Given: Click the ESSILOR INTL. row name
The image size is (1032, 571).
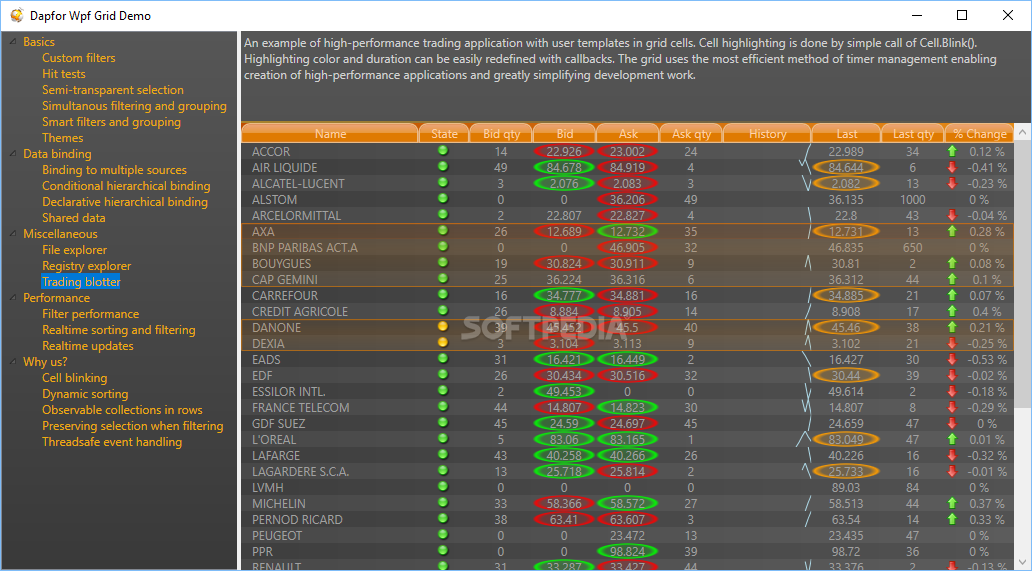Looking at the screenshot, I should pos(289,391).
